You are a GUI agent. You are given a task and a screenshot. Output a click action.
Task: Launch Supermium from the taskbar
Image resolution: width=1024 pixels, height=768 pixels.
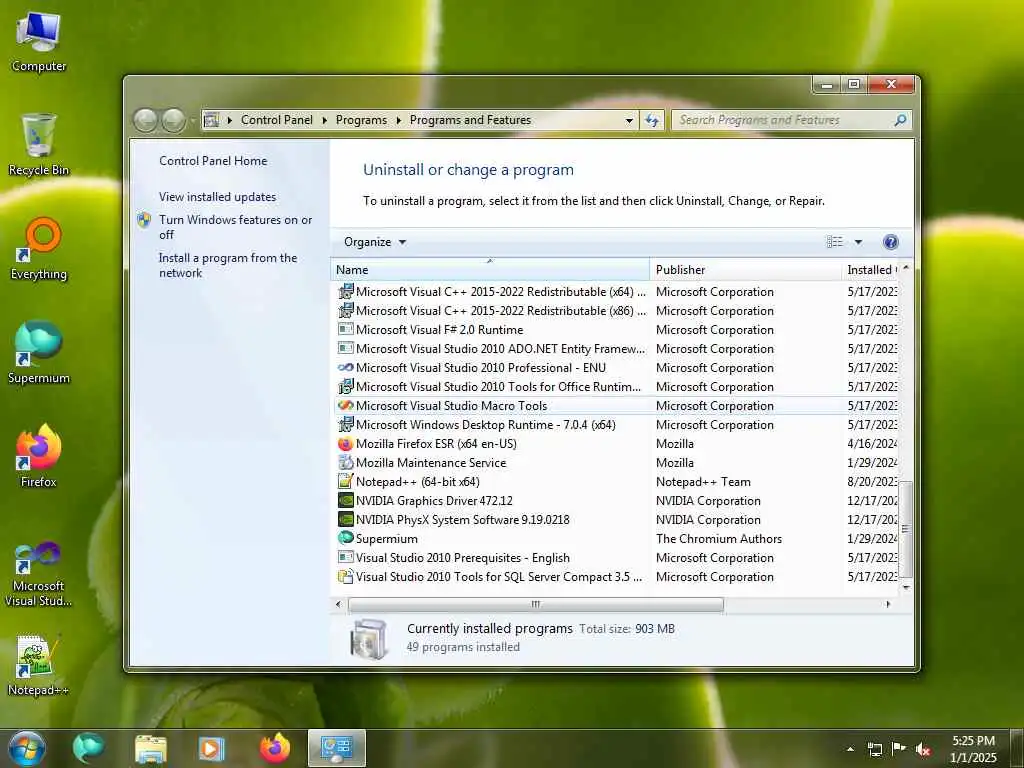pos(88,748)
